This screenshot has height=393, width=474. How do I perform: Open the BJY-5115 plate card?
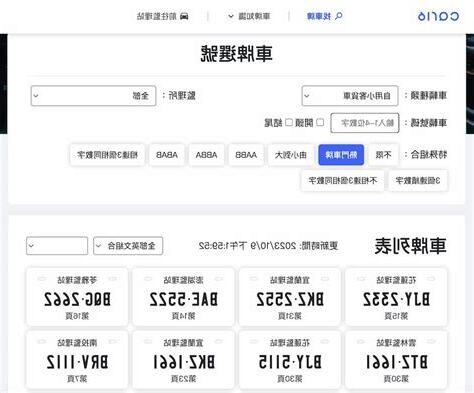(x=290, y=359)
